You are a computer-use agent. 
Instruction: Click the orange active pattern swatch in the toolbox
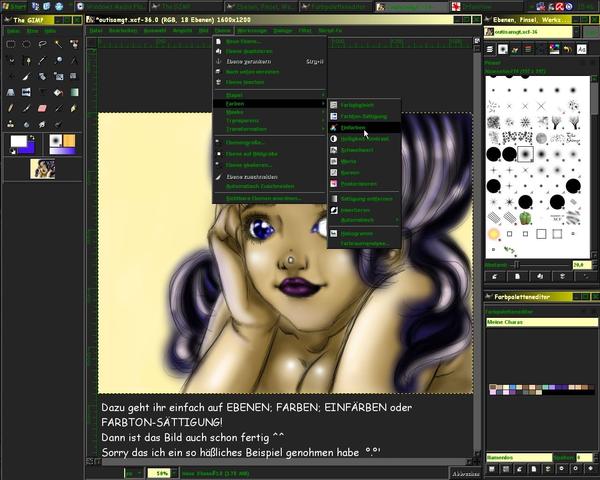click(69, 140)
